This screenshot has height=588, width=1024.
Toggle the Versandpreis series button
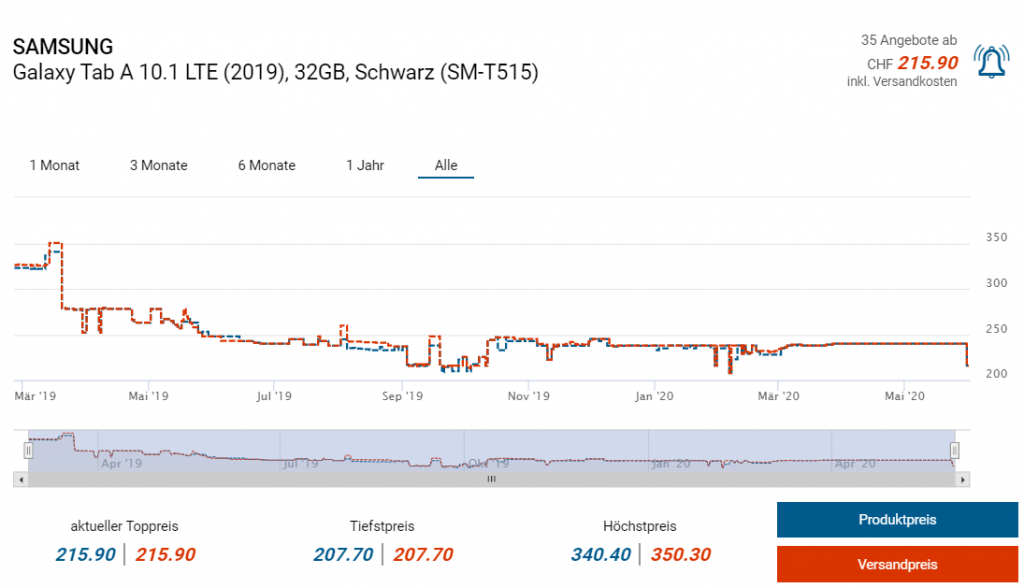[x=897, y=564]
